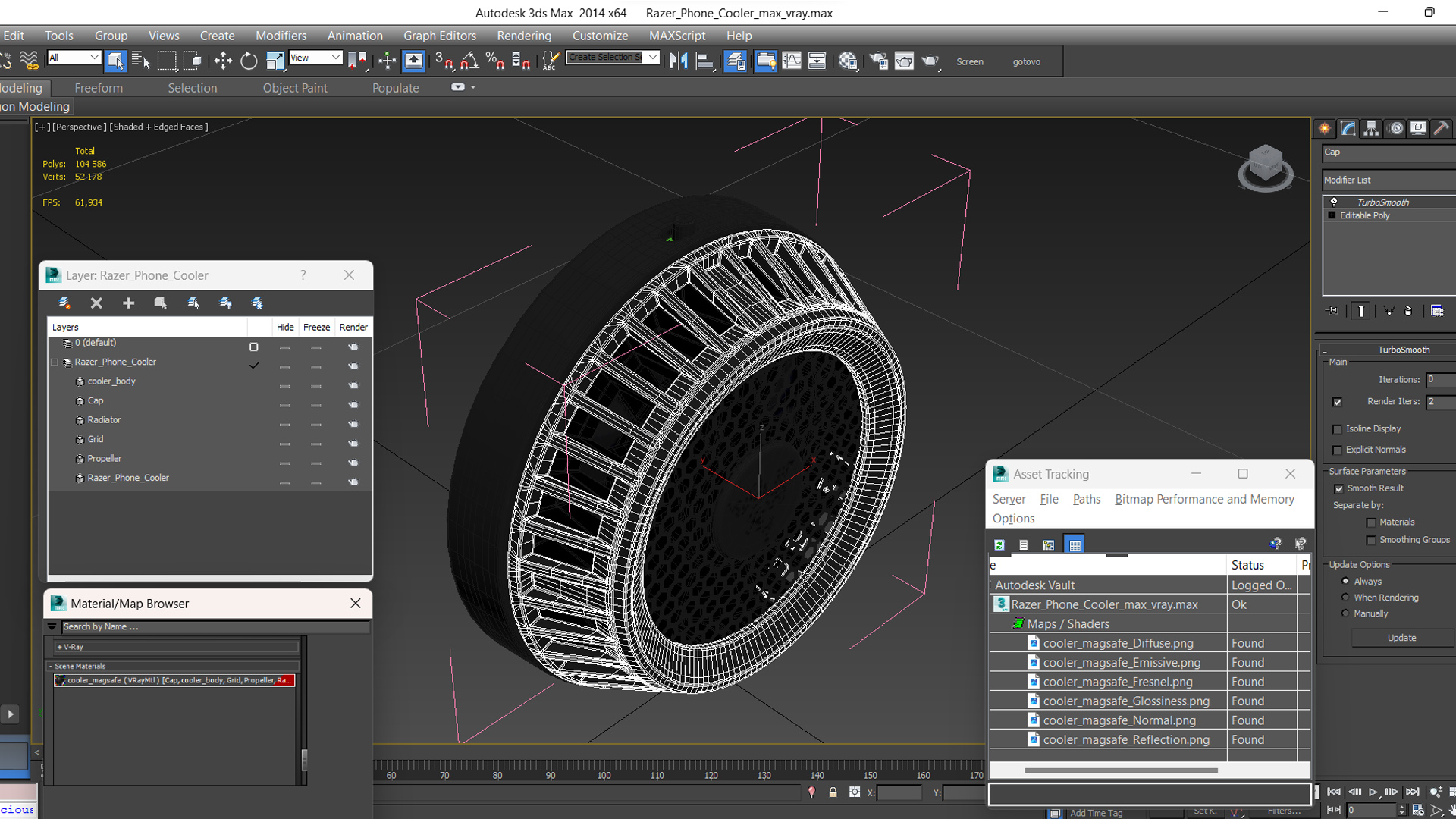Open Angle Snap toggle icon
The image size is (1456, 819).
point(469,61)
